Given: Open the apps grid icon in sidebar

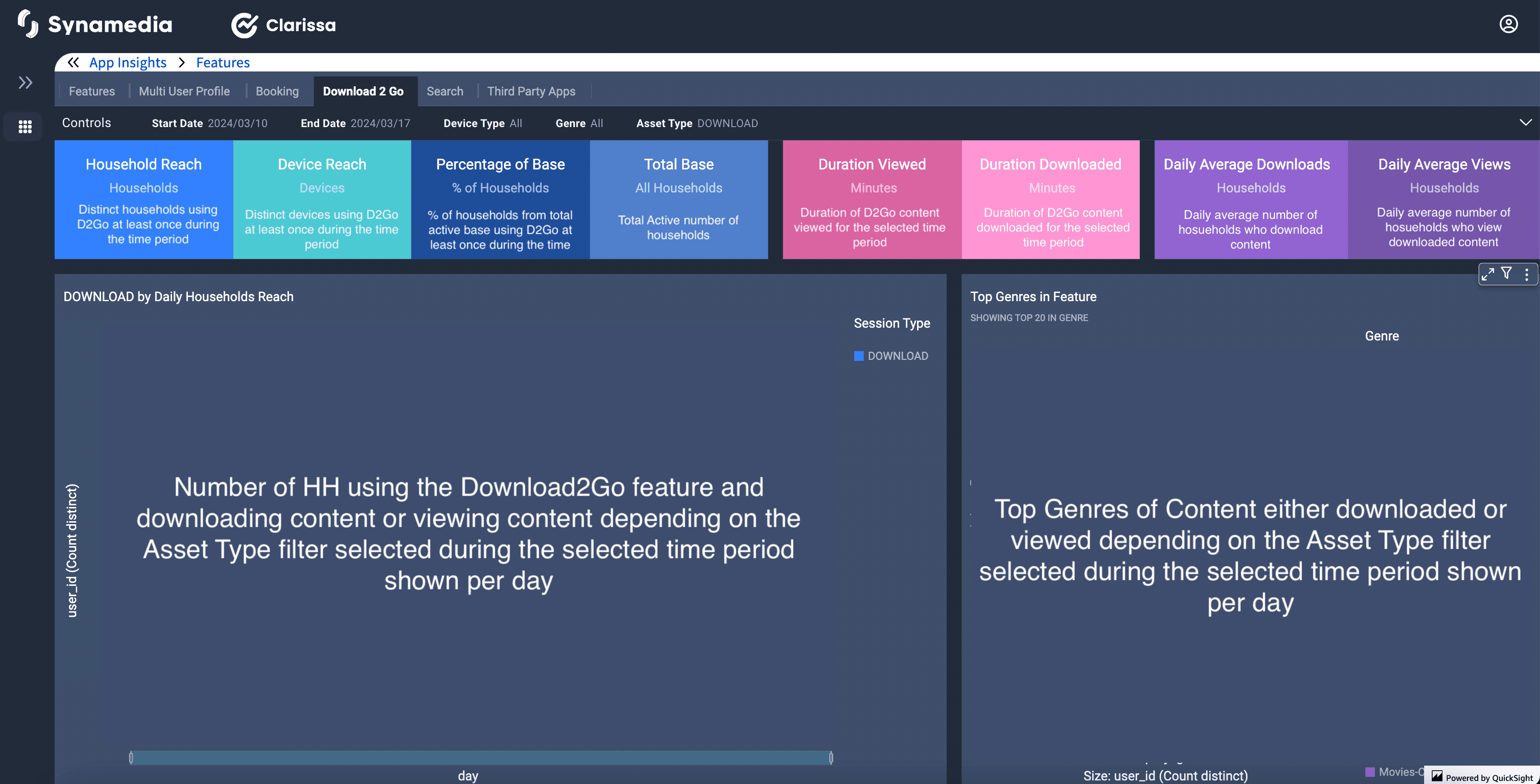Looking at the screenshot, I should pyautogui.click(x=25, y=127).
